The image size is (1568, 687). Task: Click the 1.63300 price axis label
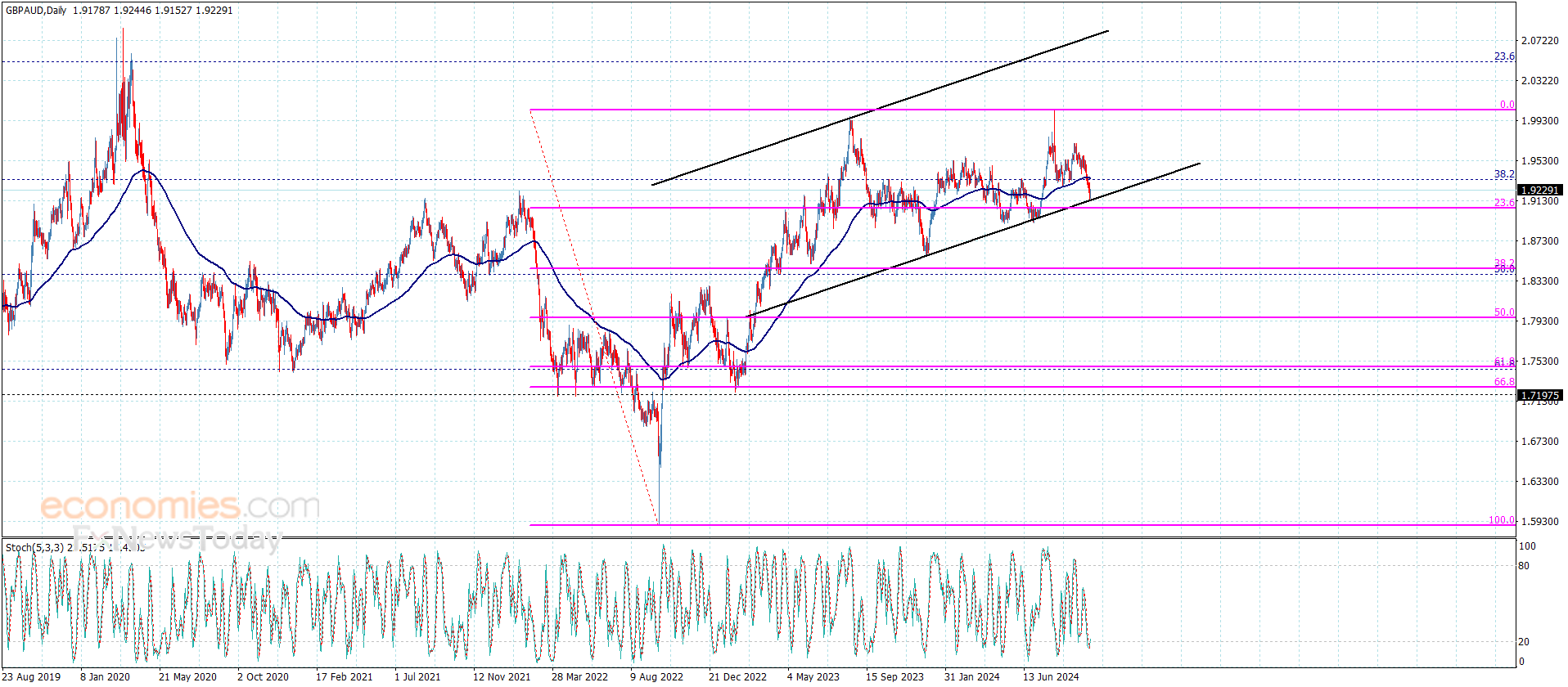click(x=1539, y=482)
